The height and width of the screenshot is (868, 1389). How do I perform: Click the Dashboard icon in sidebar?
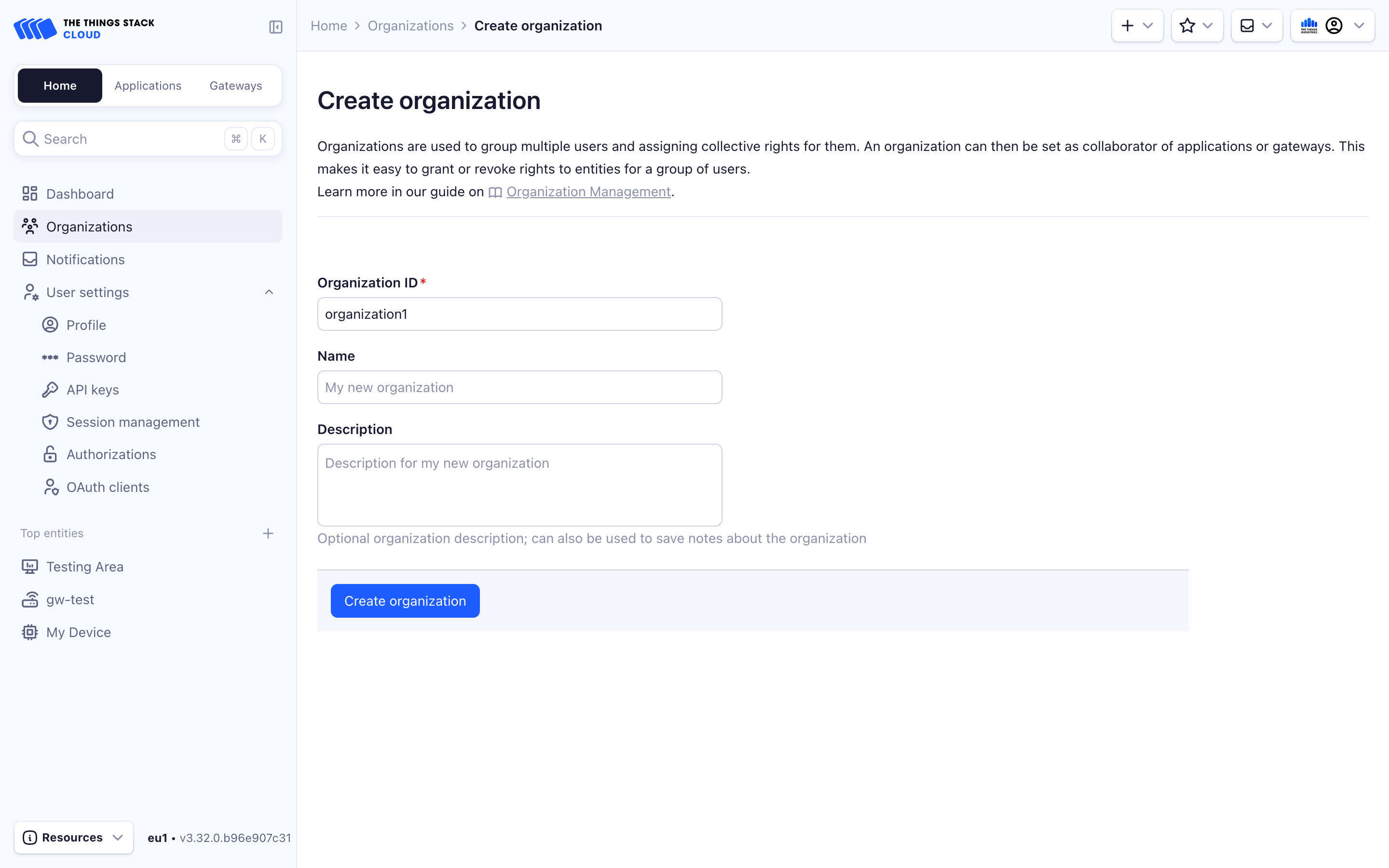click(30, 193)
